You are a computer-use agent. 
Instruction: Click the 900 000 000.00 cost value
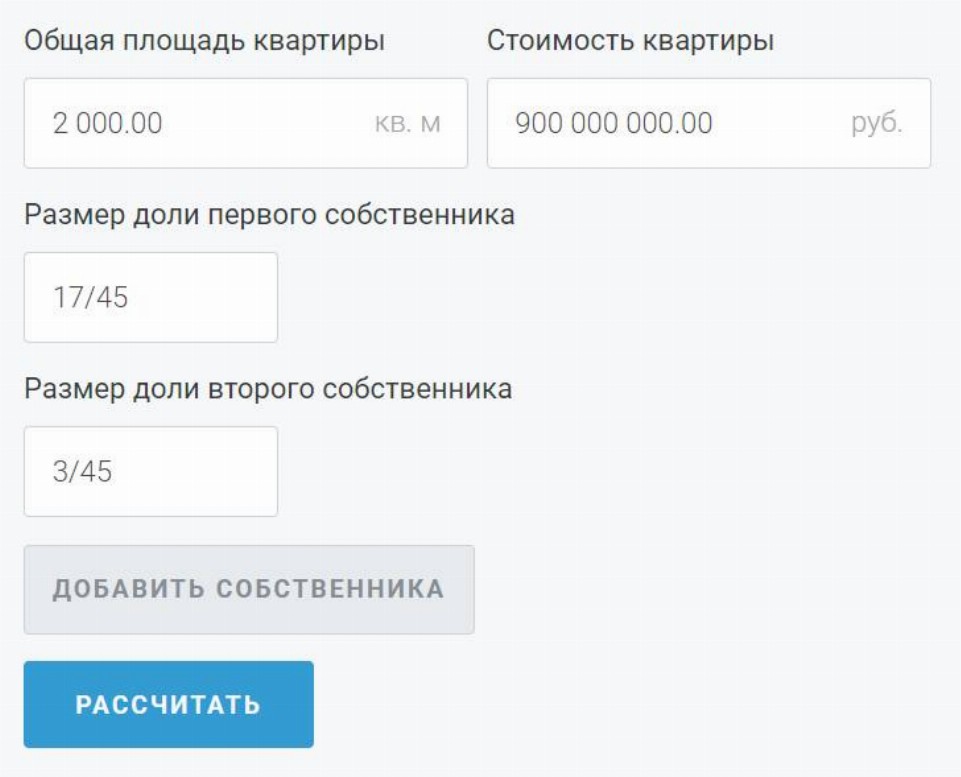614,124
